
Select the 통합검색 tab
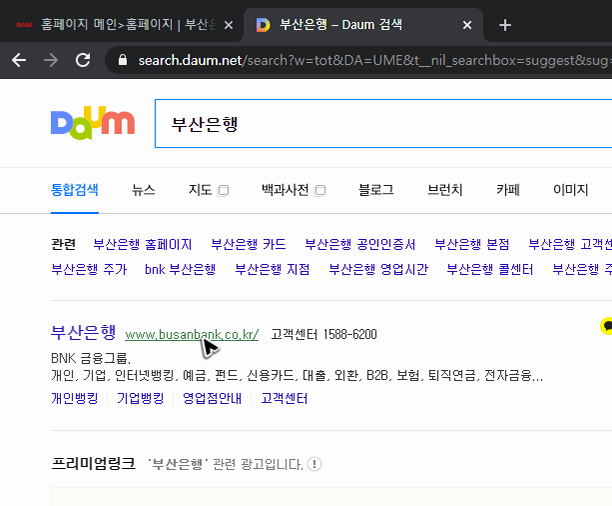[75, 190]
